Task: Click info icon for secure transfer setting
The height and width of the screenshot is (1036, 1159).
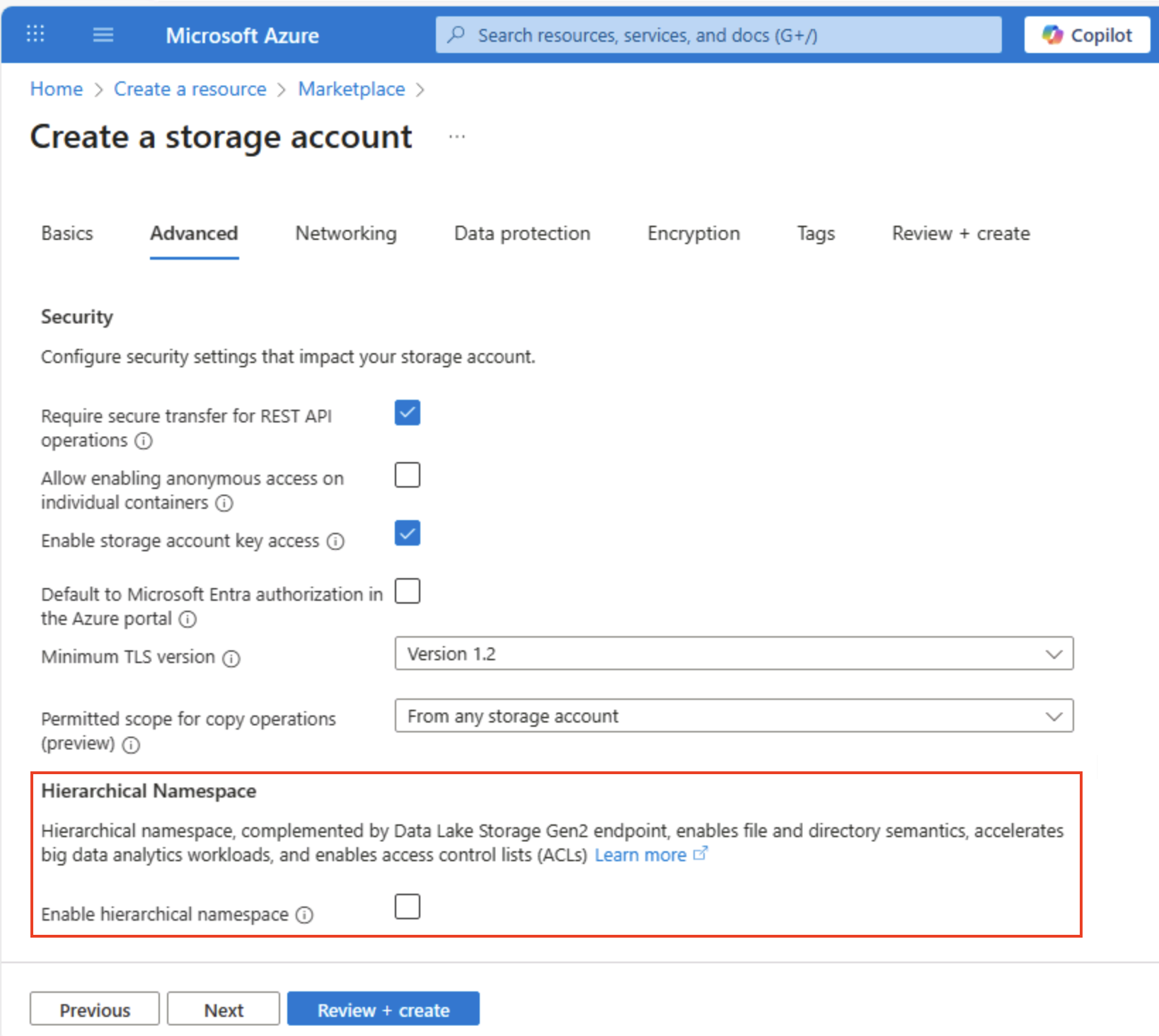Action: coord(143,441)
